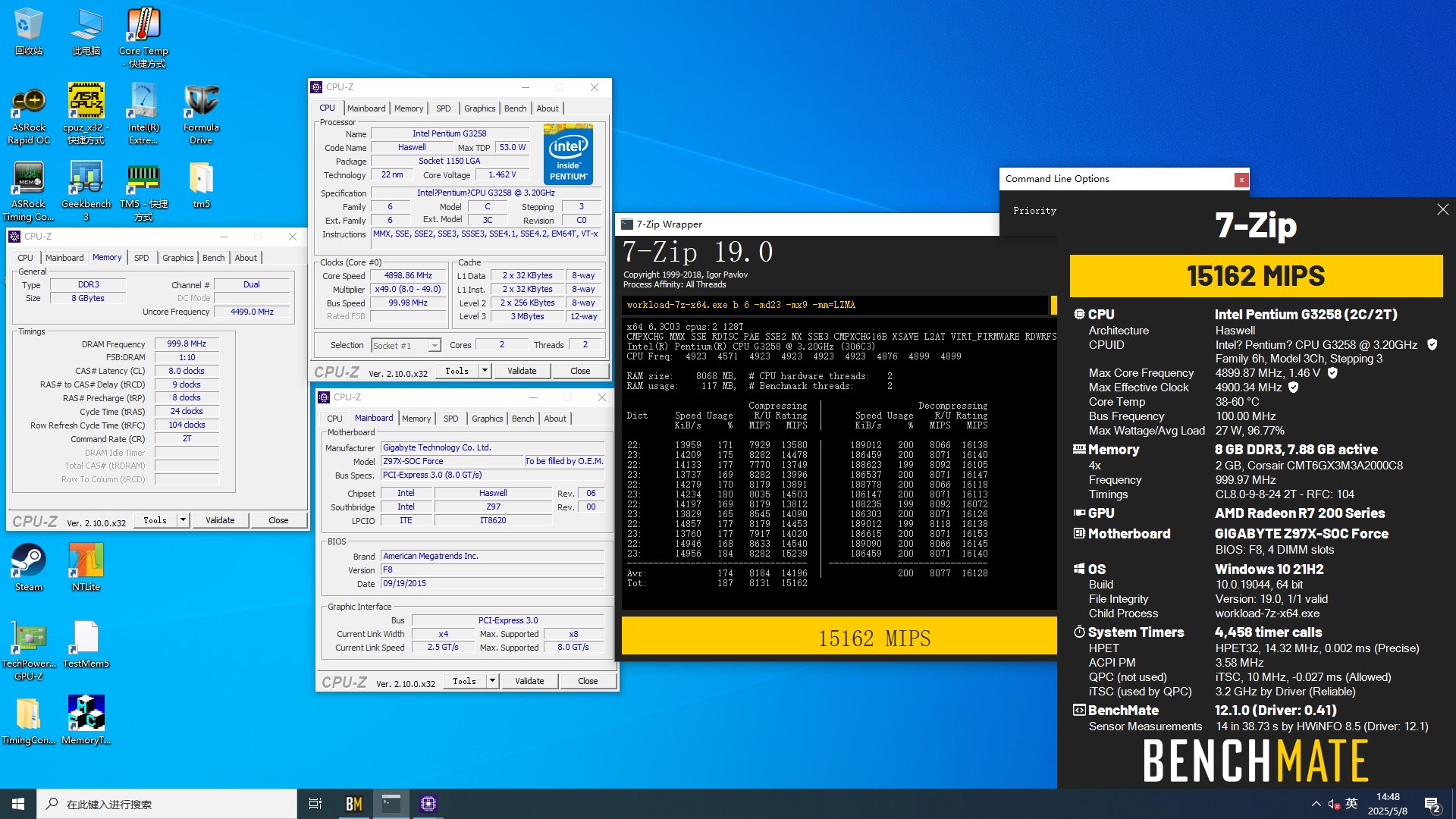Click the muted volume tray icon
Viewport: 1456px width, 819px height.
(x=1334, y=804)
